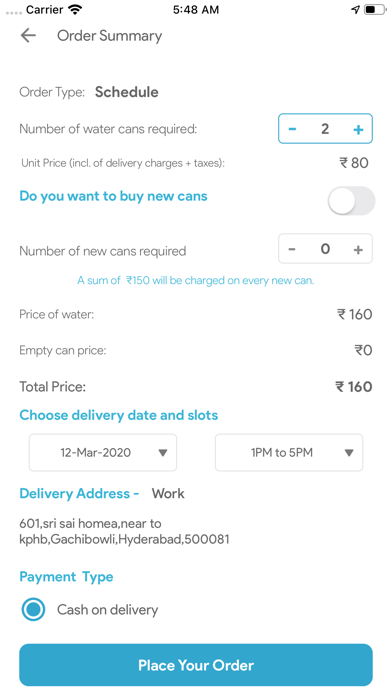This screenshot has height=696, width=392.
Task: Tap the back arrow beside Order Summary
Action: [x=28, y=36]
